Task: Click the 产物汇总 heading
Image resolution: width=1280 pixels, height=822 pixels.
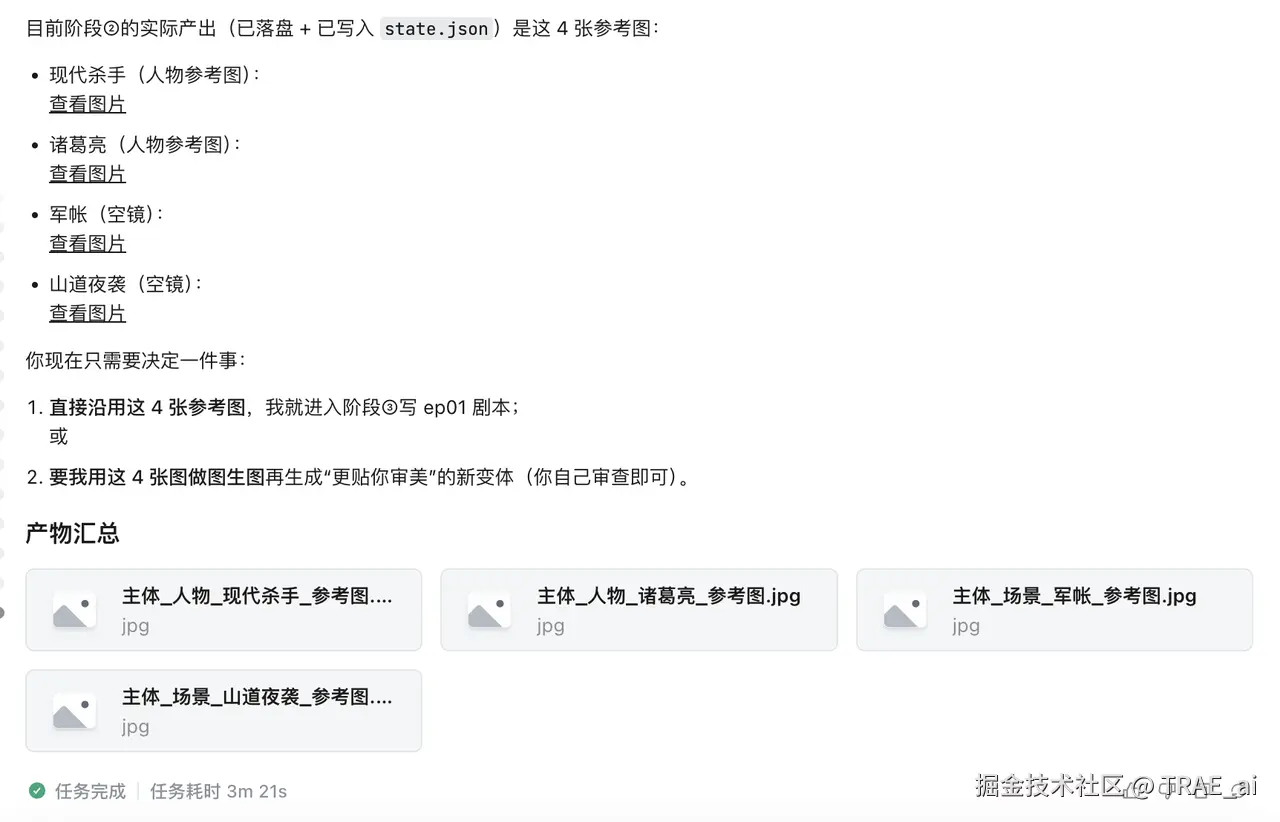Action: coord(73,533)
